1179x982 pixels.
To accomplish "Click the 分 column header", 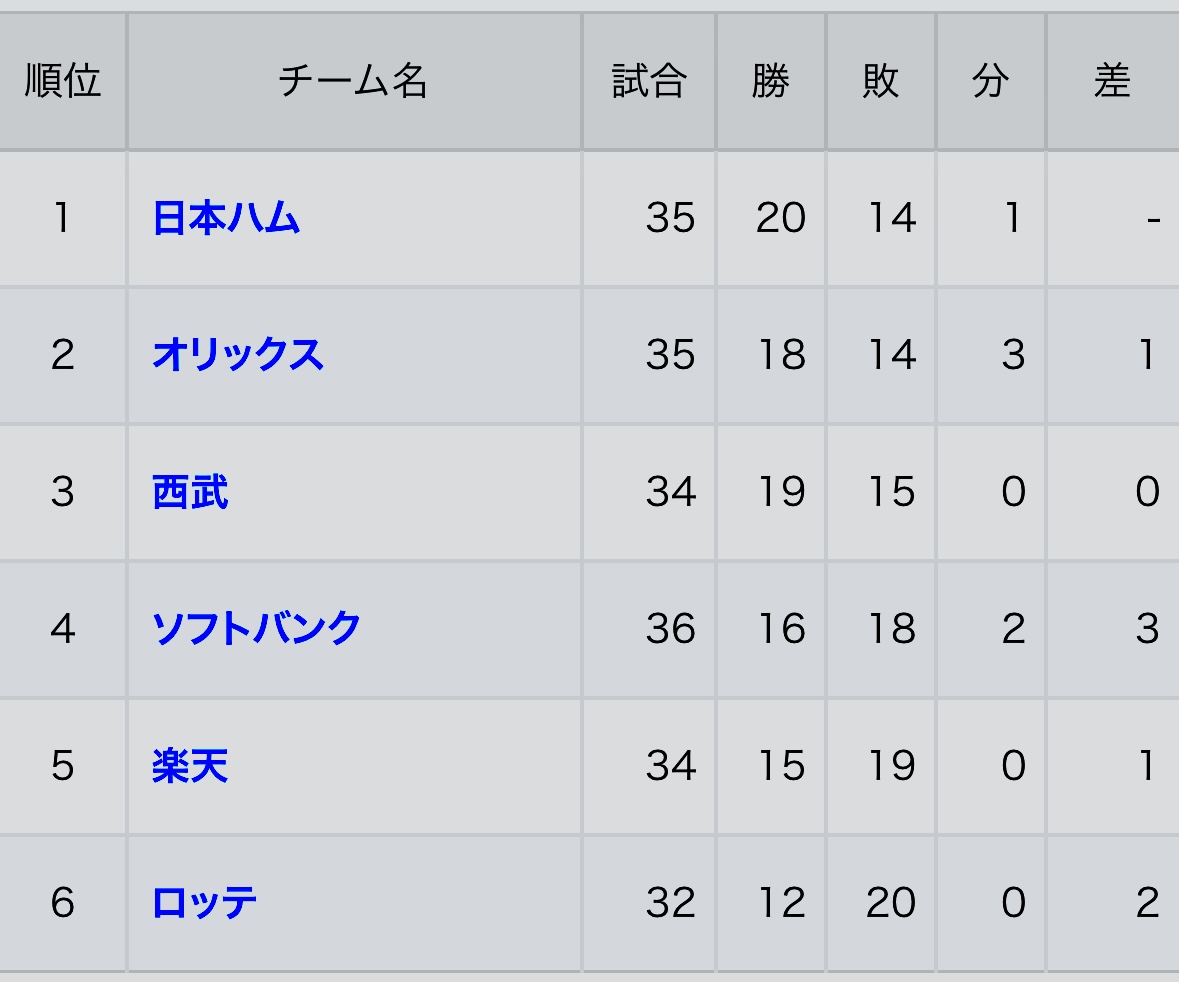I will 991,81.
